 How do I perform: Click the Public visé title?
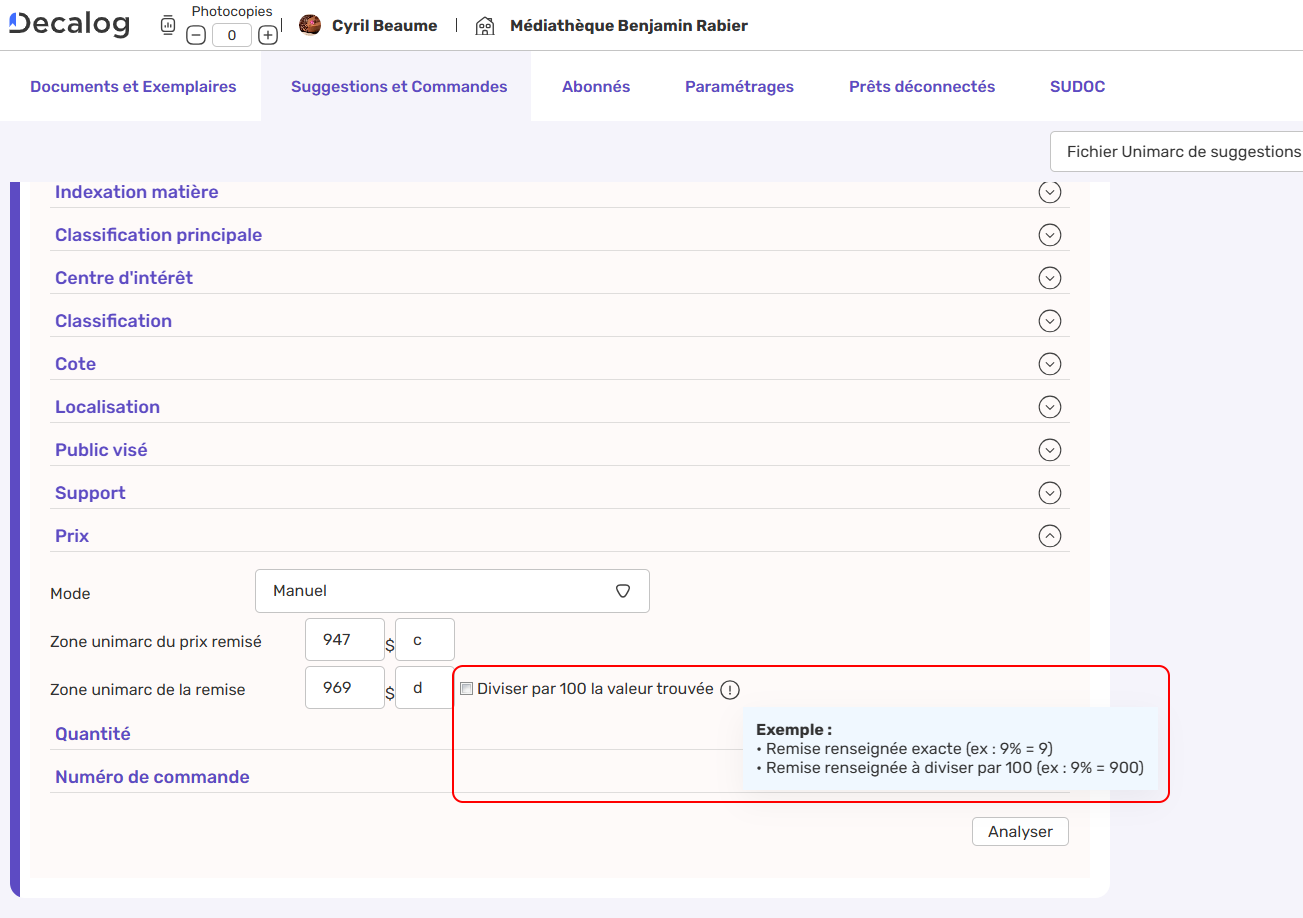pos(101,450)
